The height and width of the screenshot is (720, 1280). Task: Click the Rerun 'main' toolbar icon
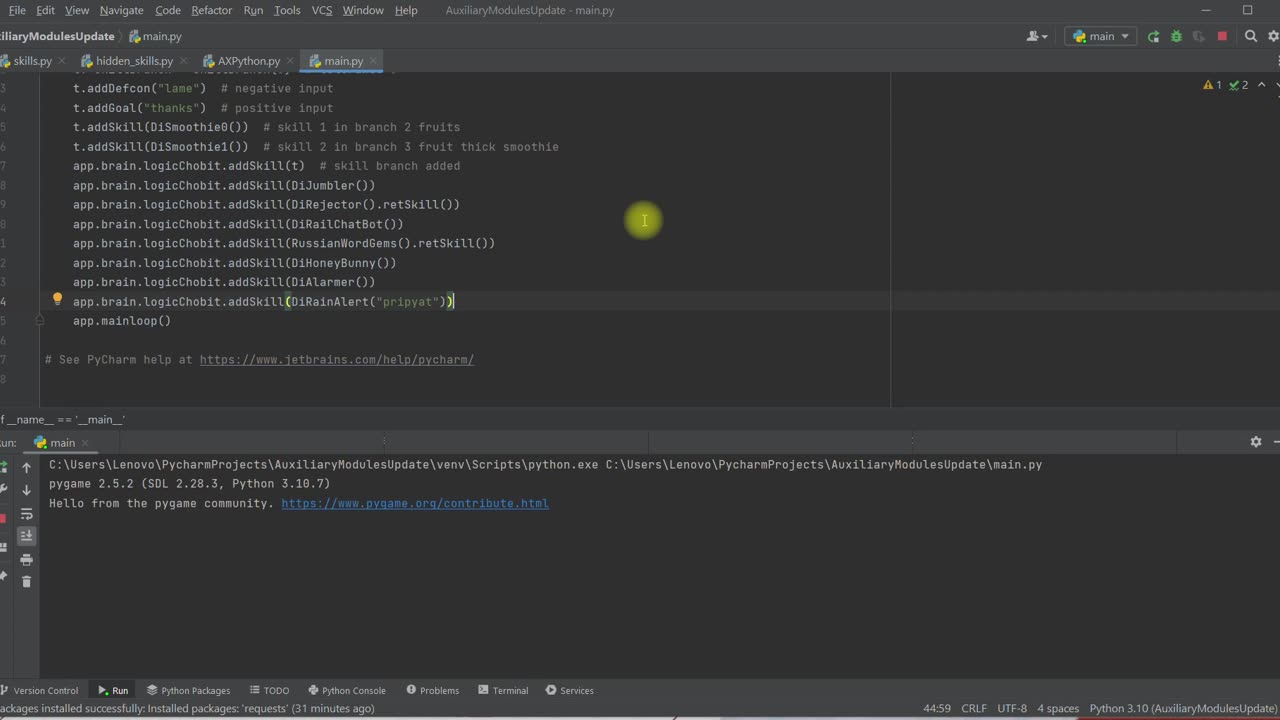click(x=1153, y=36)
